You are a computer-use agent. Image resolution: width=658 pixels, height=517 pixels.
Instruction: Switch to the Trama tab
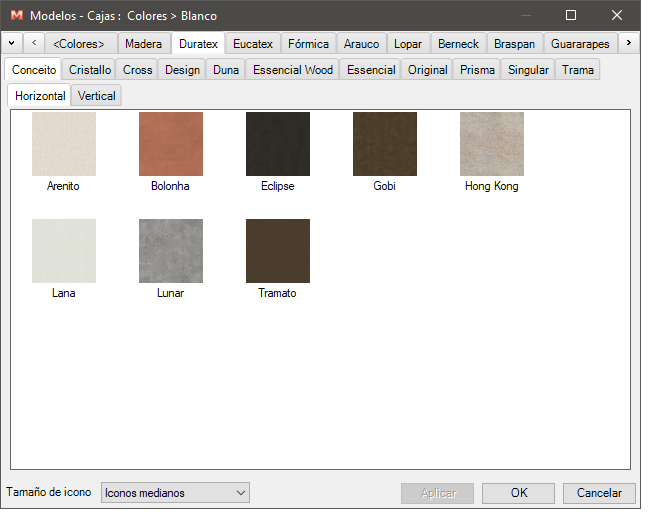pos(577,70)
